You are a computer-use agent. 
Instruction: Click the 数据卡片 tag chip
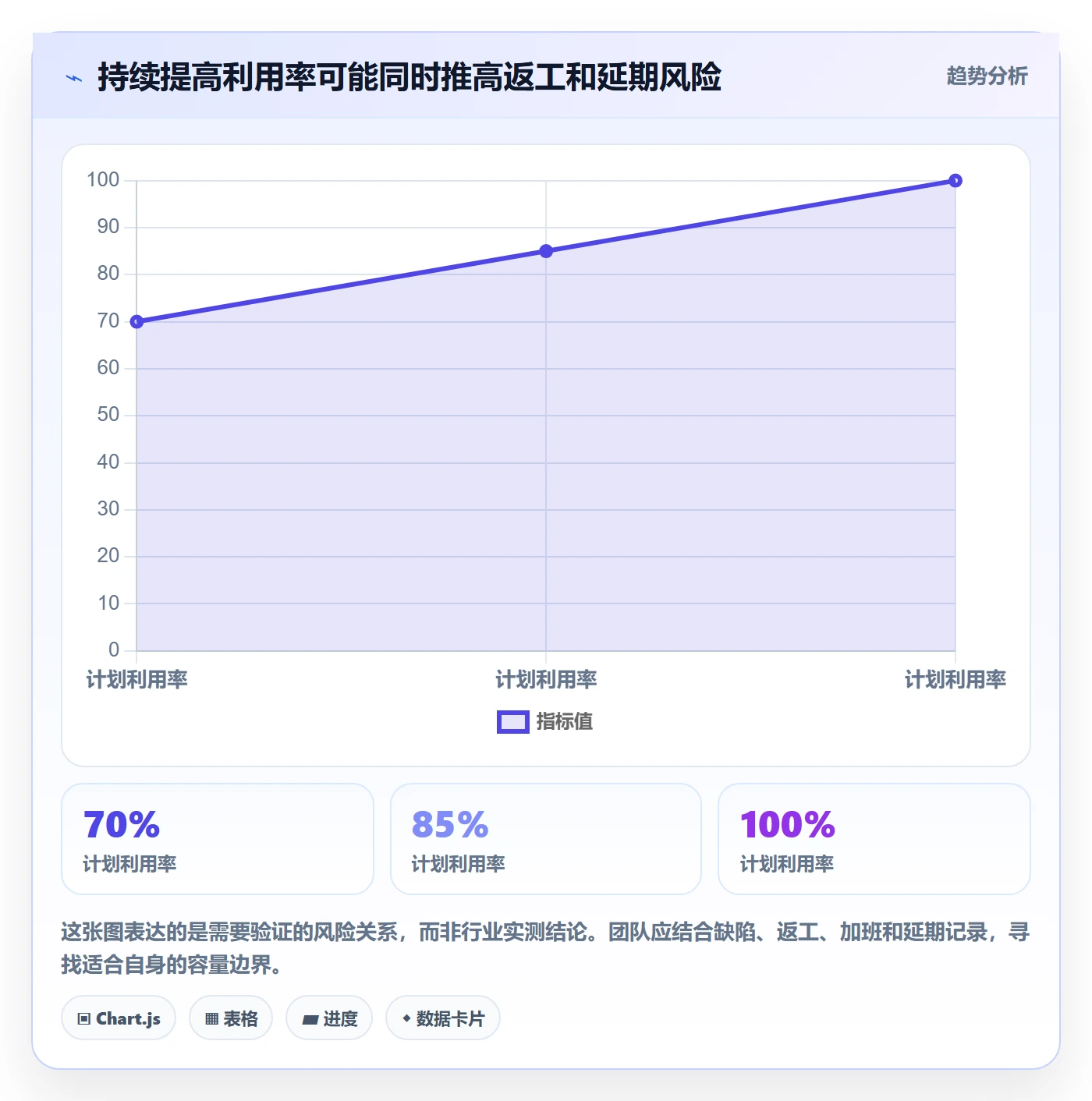(x=443, y=1018)
